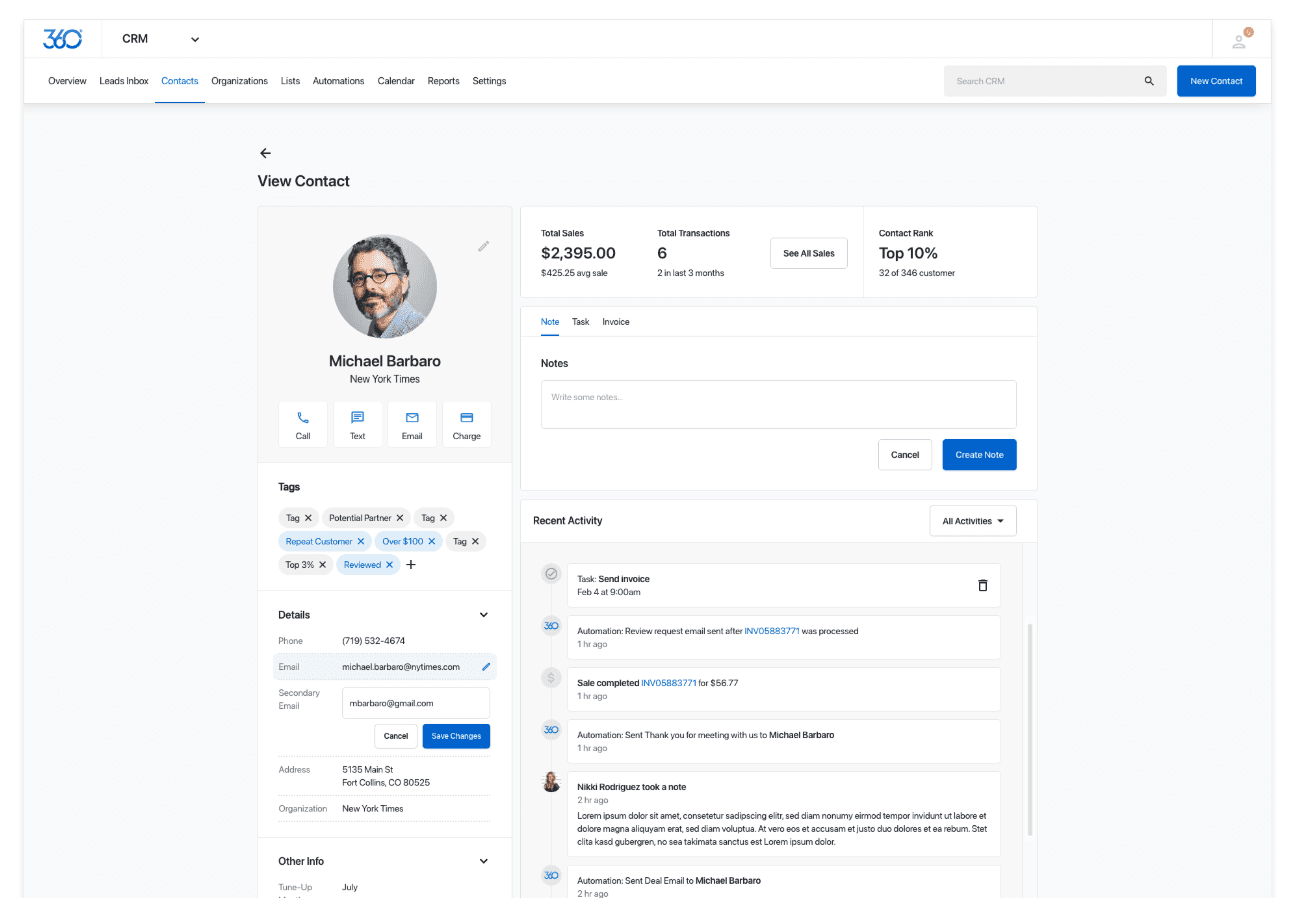Delete the Send invoice task via trash icon
This screenshot has height=898, width=1299.
(x=982, y=585)
